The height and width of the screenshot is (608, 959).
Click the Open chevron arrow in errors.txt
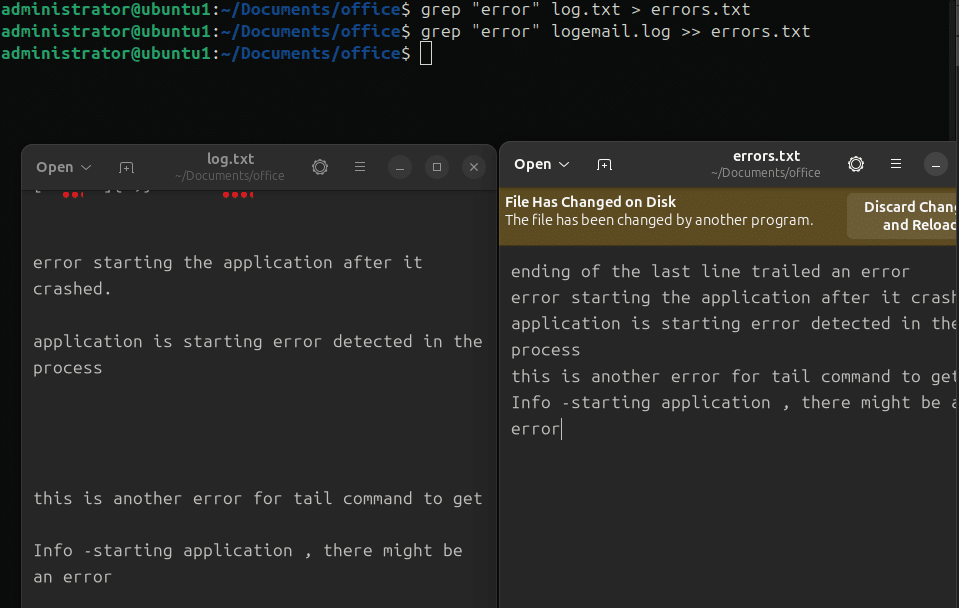point(565,165)
